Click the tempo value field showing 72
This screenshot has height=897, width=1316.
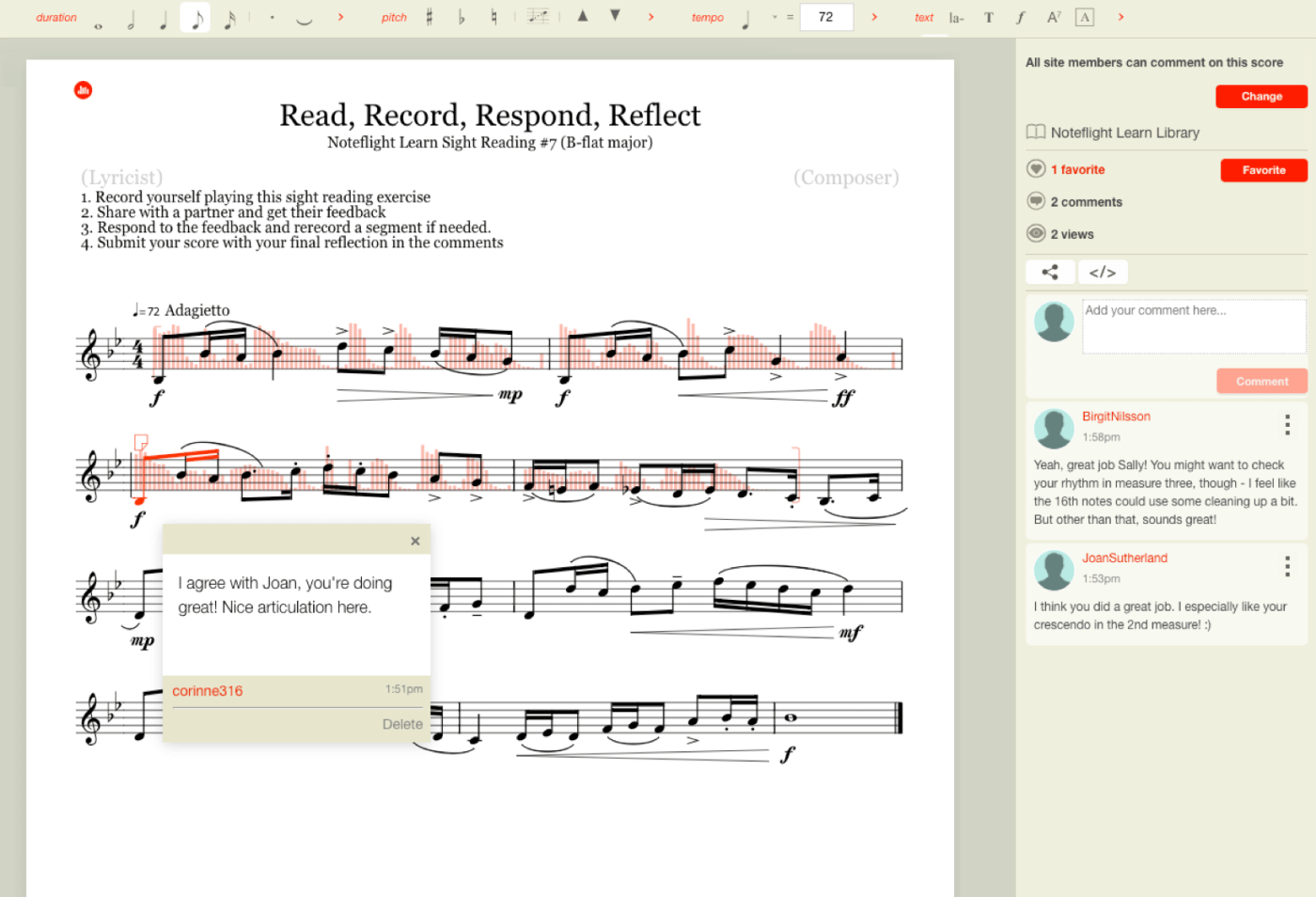[826, 17]
